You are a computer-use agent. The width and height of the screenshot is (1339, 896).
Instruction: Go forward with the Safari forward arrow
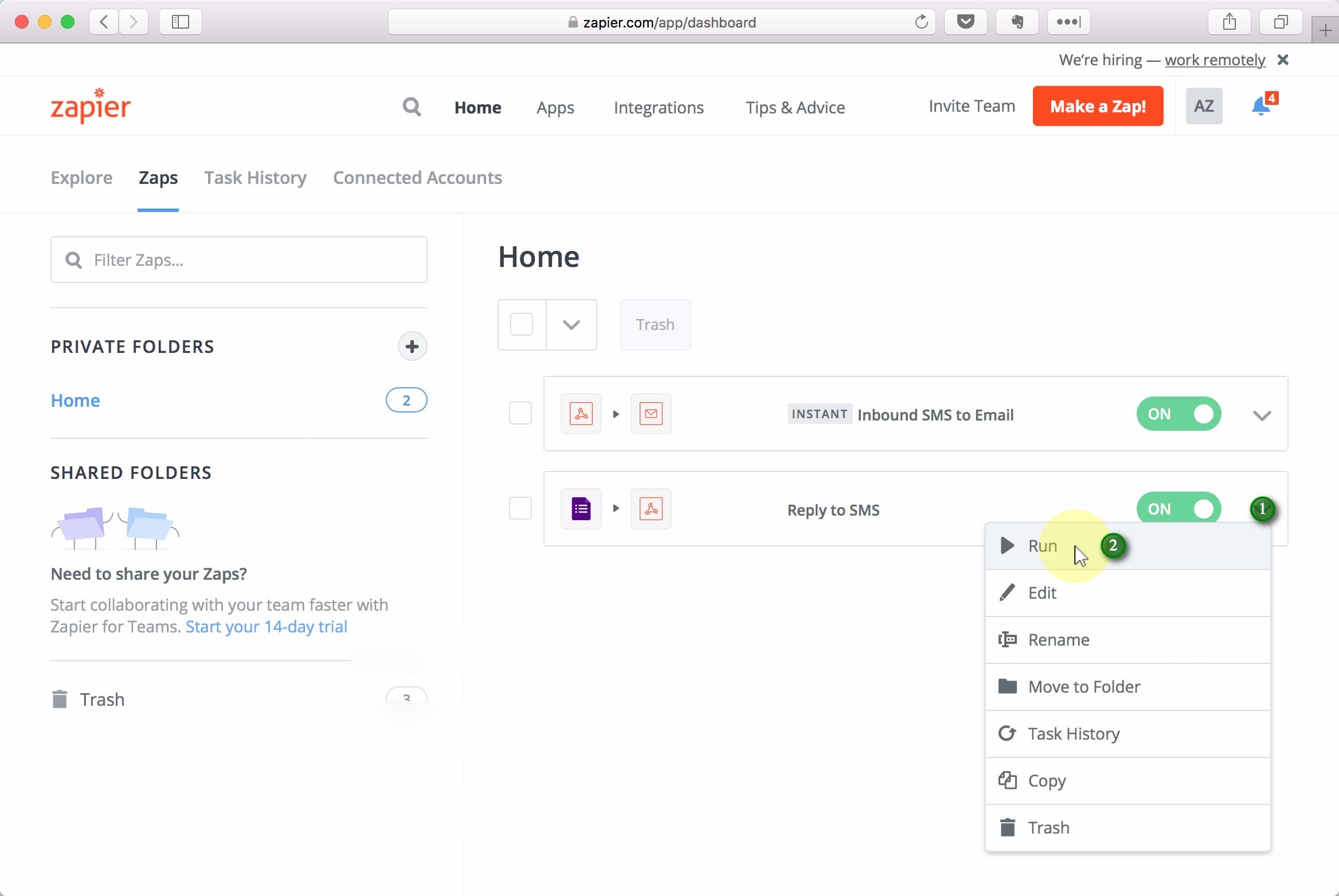pyautogui.click(x=133, y=22)
